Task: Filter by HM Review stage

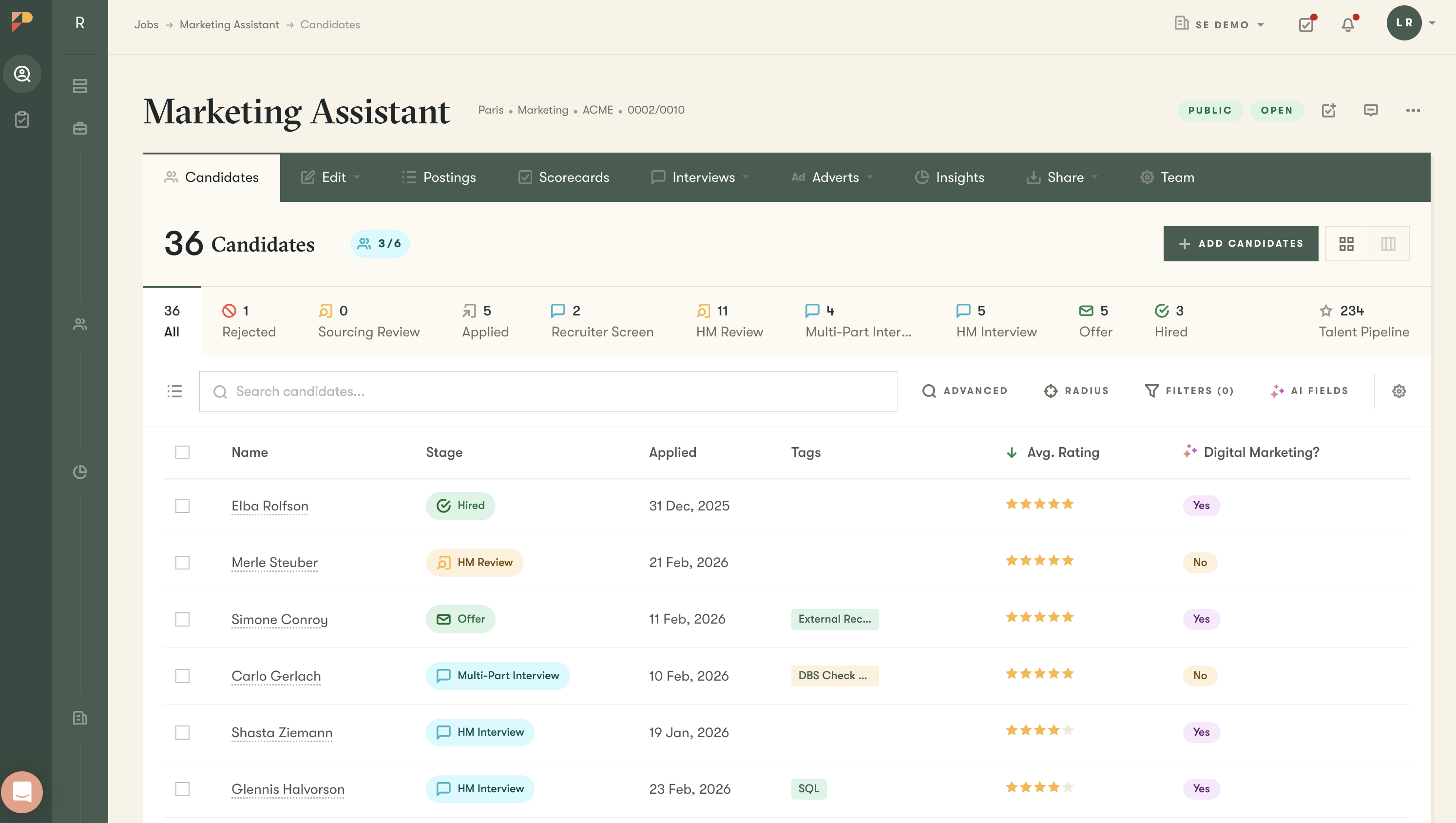Action: pos(729,321)
